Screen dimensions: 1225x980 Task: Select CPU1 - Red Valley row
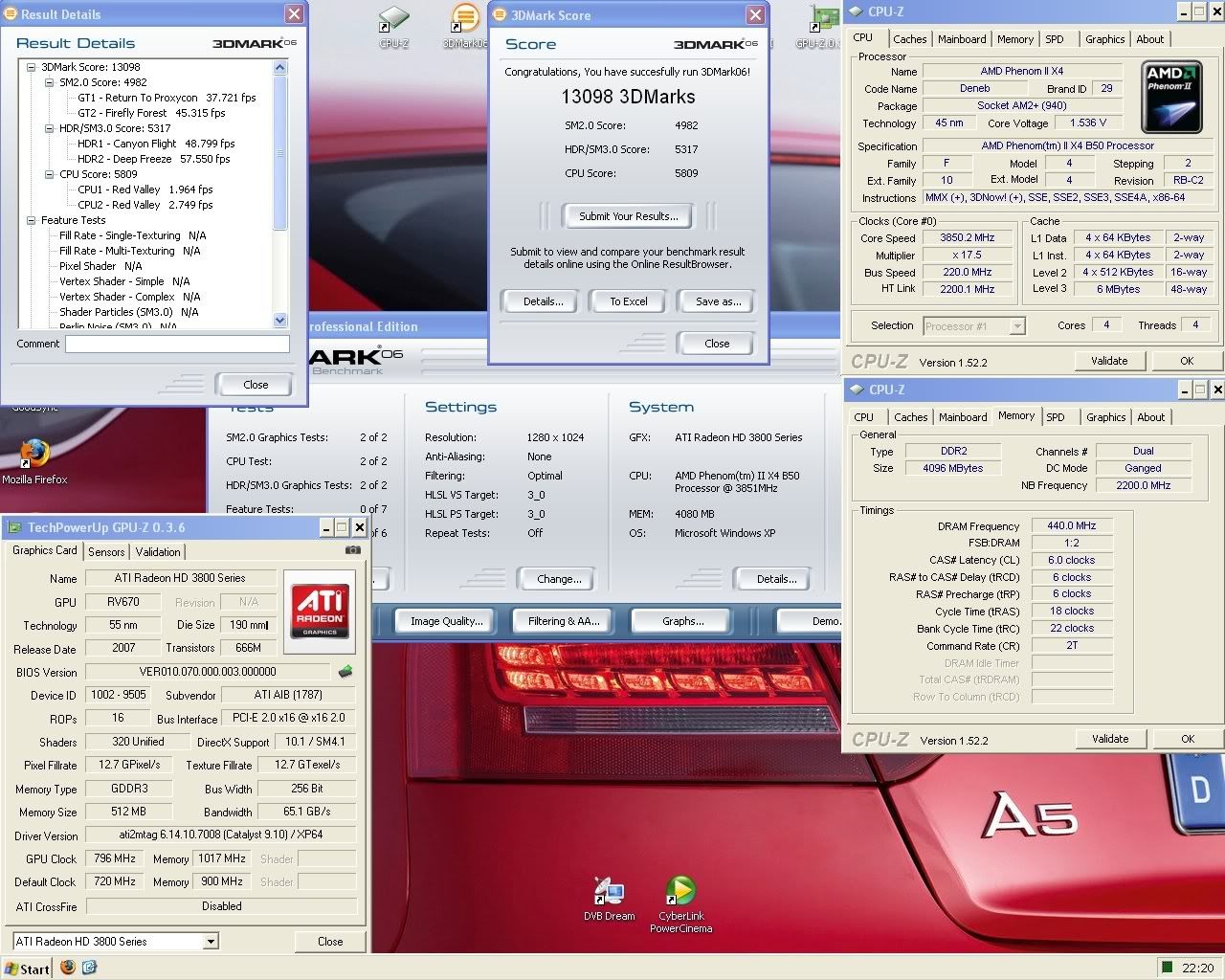pos(145,189)
